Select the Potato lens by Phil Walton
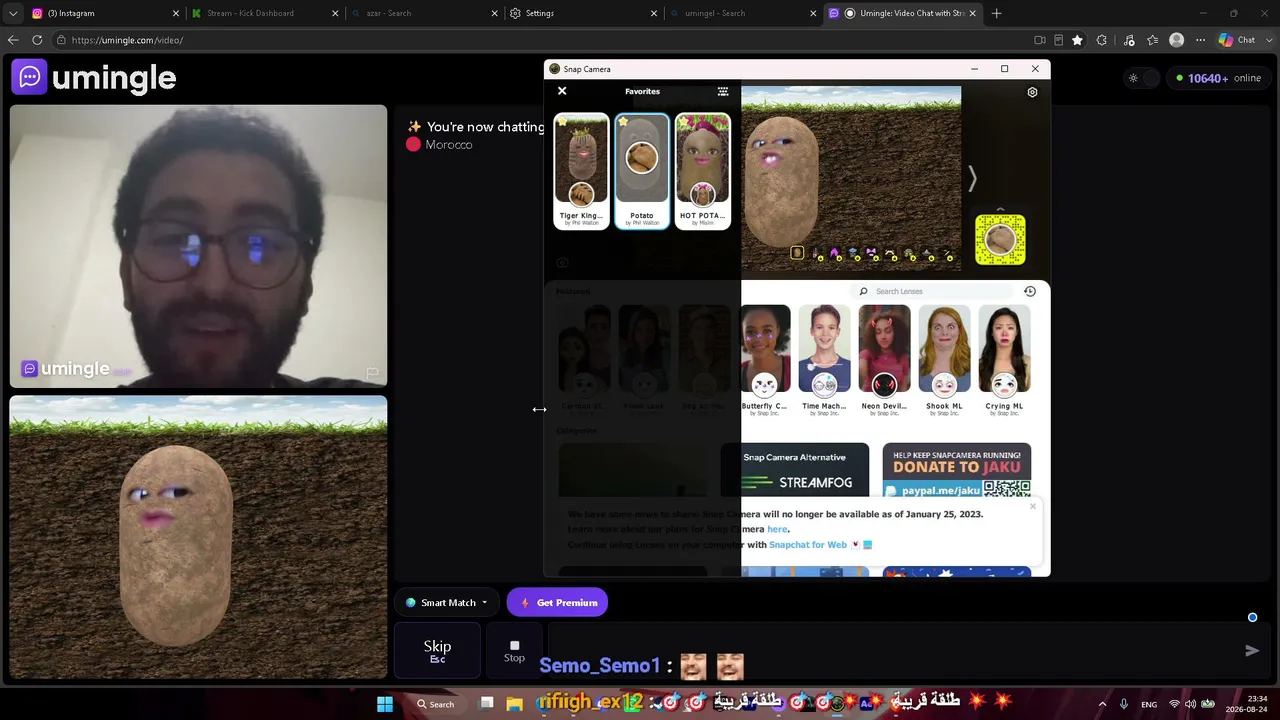Viewport: 1280px width, 720px height. 642,171
